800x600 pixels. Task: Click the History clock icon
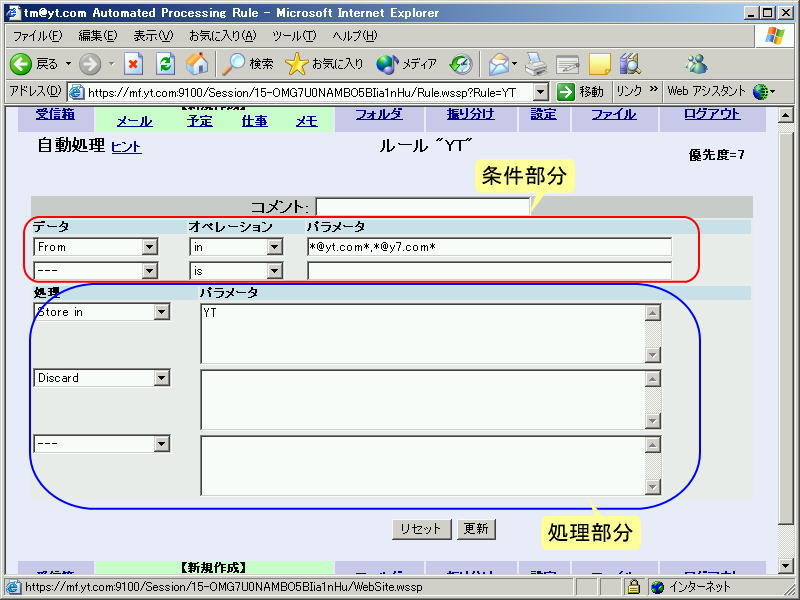[461, 64]
